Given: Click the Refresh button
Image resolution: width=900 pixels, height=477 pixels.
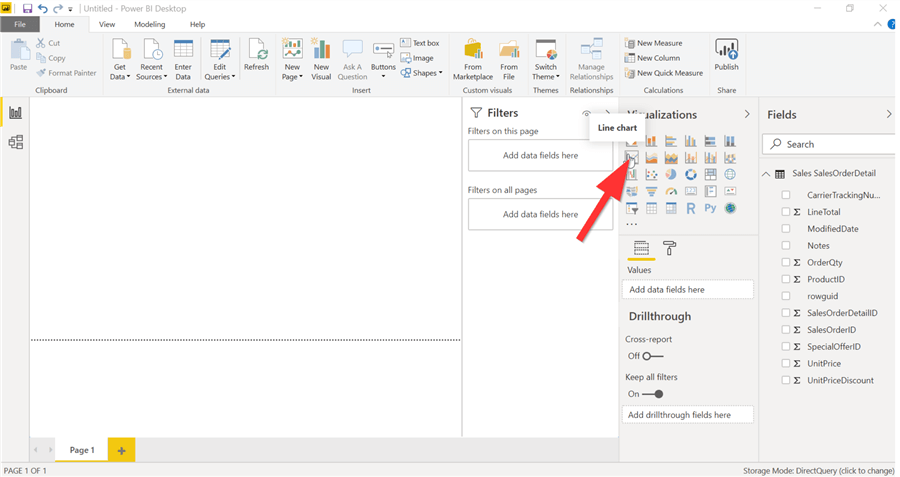Looking at the screenshot, I should pyautogui.click(x=256, y=55).
